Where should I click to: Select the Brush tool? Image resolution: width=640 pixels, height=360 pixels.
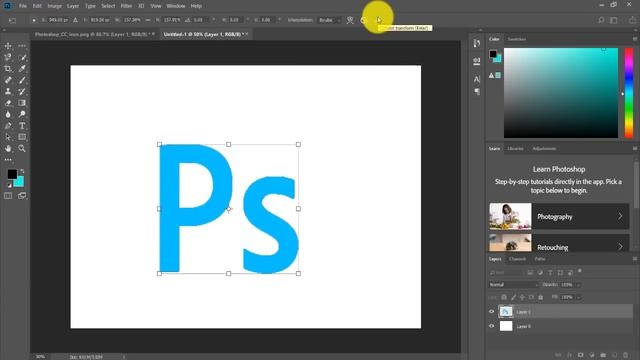[22, 80]
